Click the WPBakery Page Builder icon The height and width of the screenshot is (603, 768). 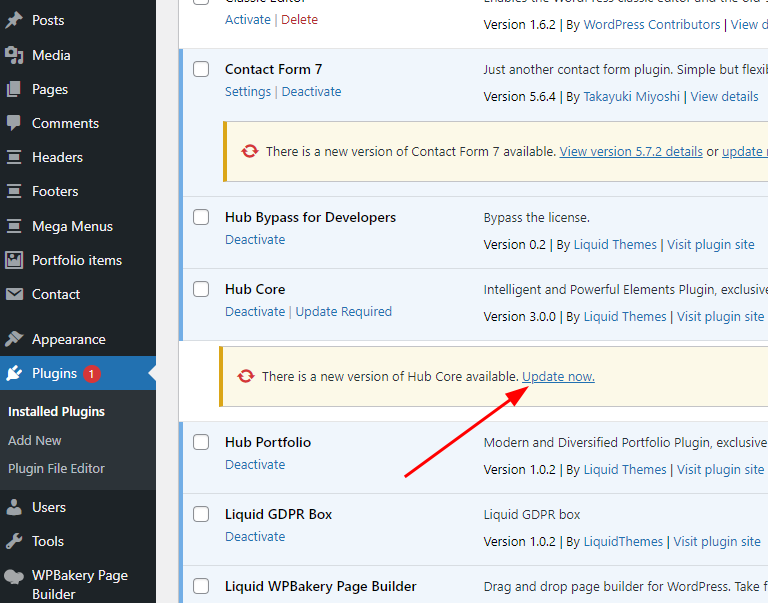[x=14, y=577]
